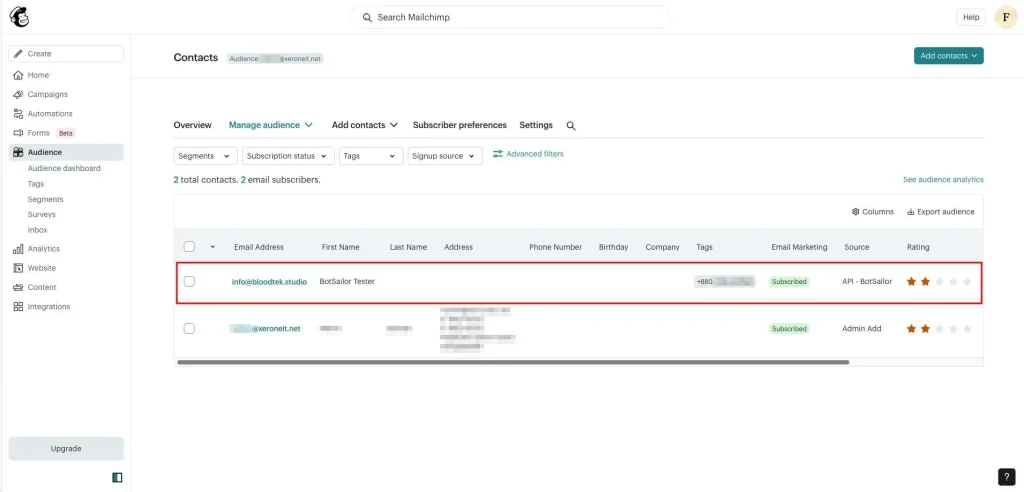Open the Tags filter dropdown
This screenshot has height=492, width=1024.
pyautogui.click(x=371, y=156)
